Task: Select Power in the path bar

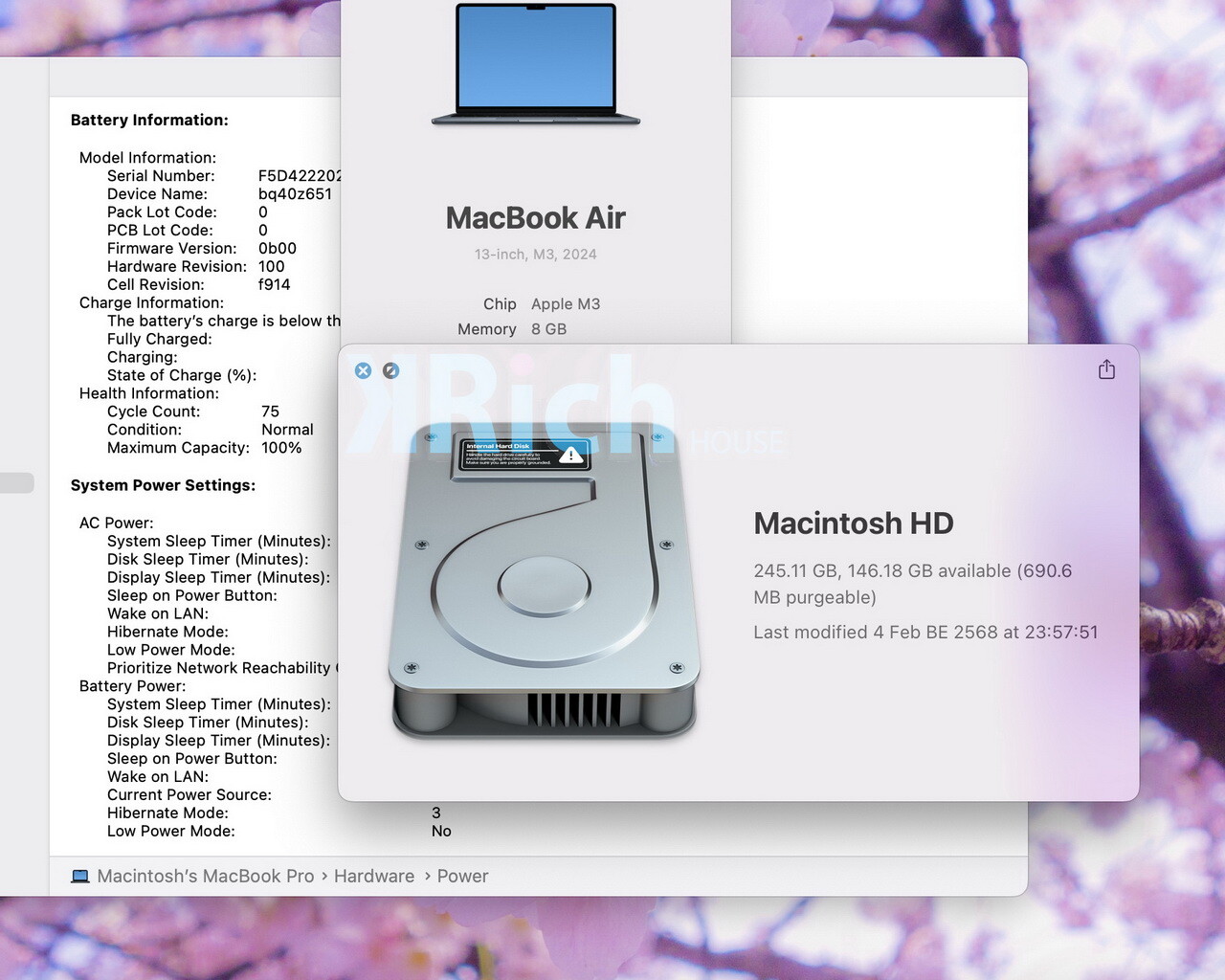Action: pyautogui.click(x=462, y=876)
